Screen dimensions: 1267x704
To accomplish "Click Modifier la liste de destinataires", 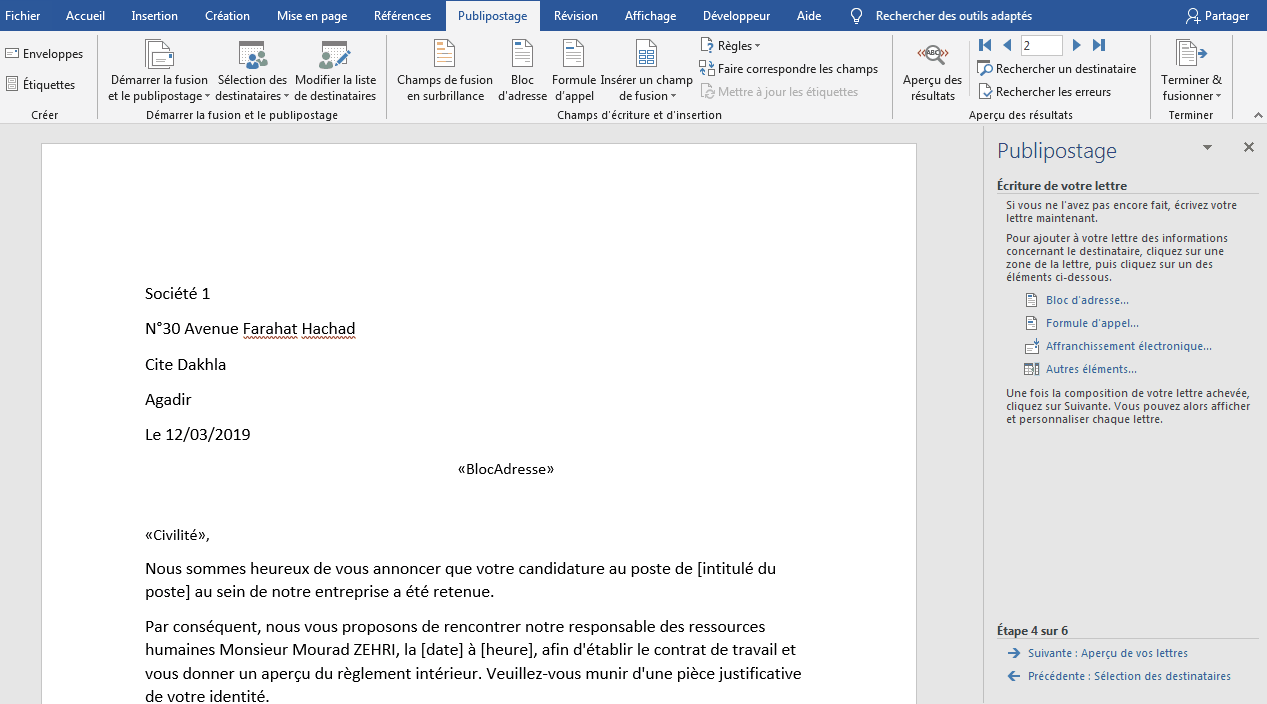I will click(335, 71).
